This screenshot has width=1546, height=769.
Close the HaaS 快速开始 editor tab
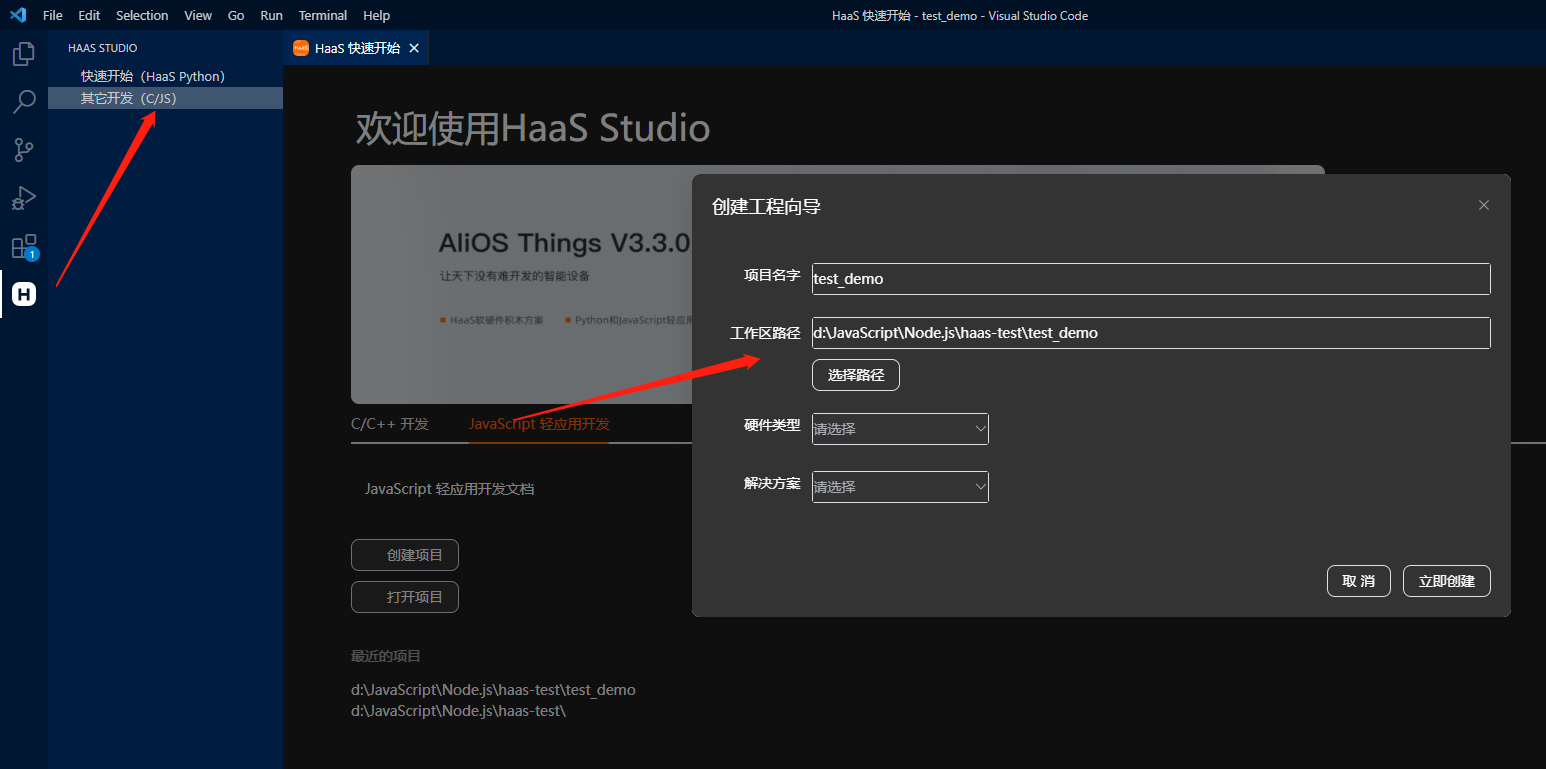(x=414, y=48)
